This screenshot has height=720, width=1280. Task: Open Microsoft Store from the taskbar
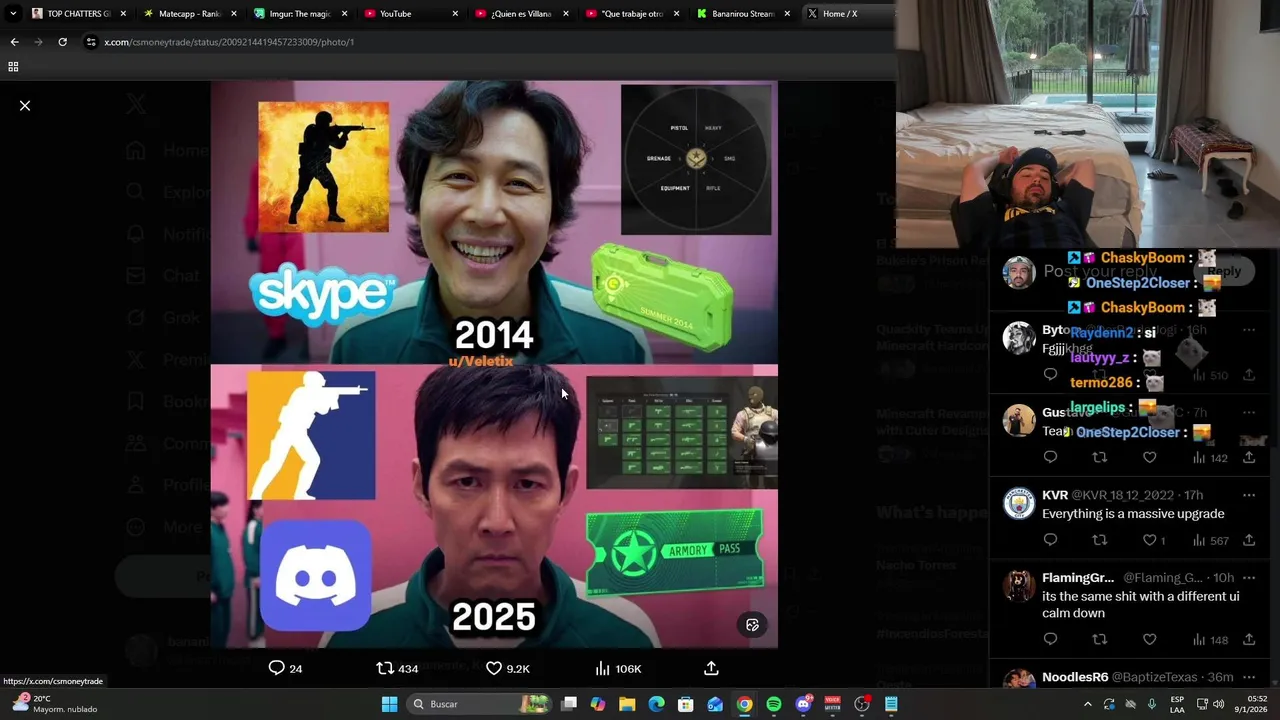tap(686, 704)
